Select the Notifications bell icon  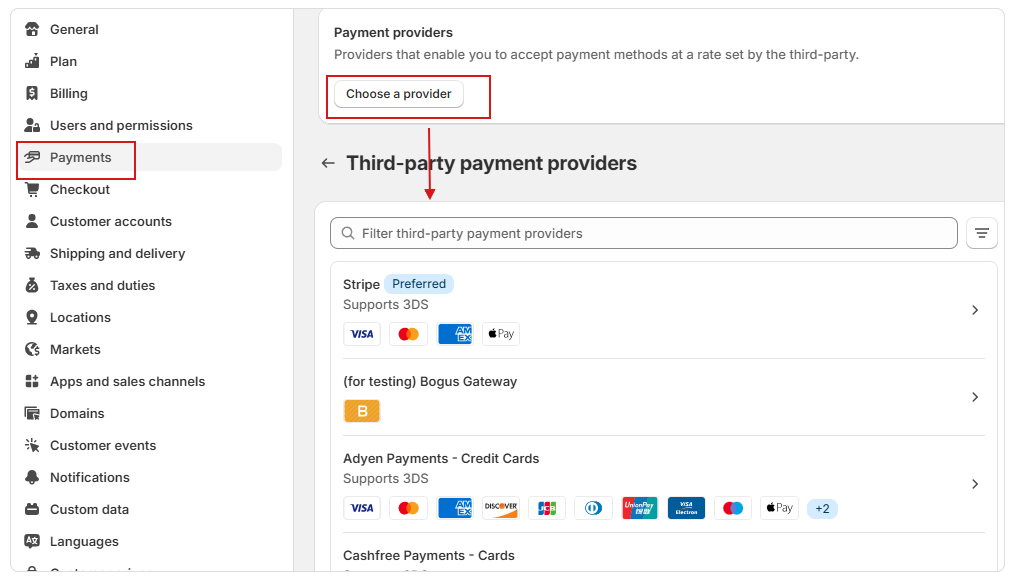pos(33,477)
